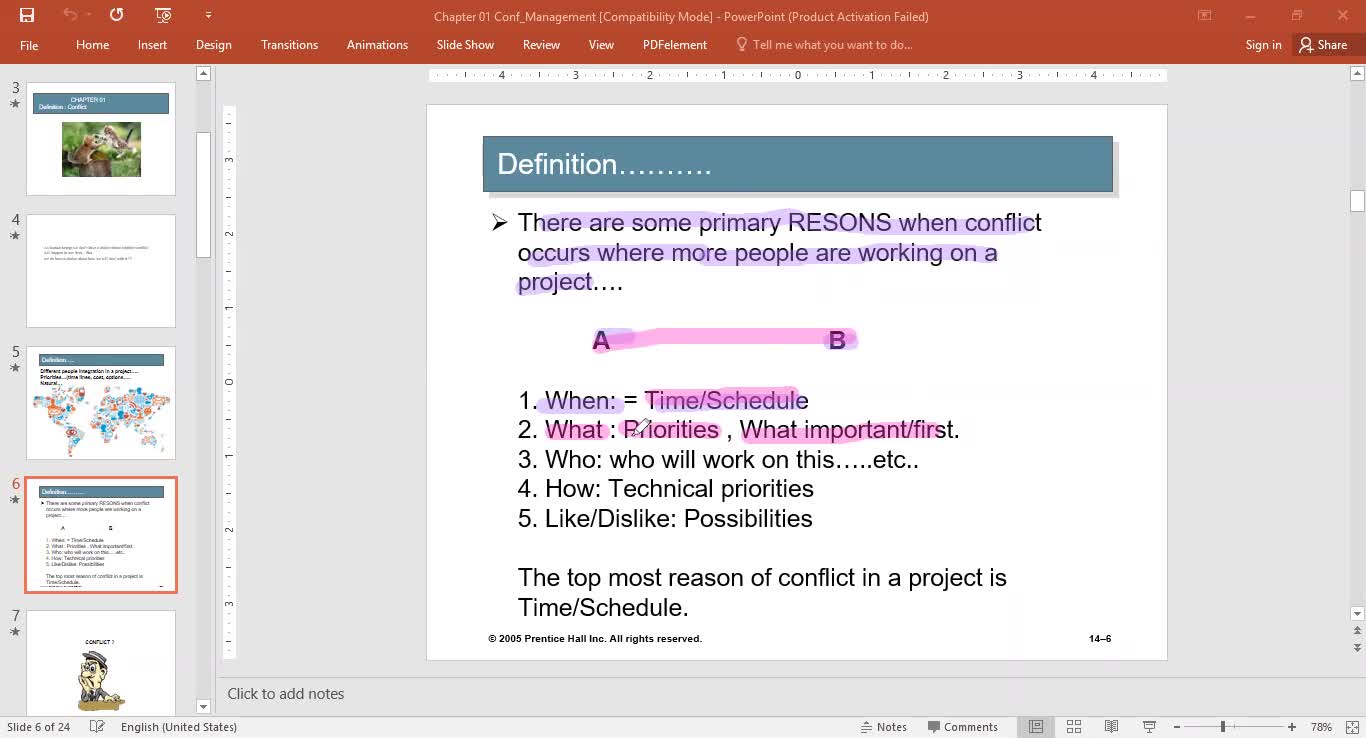Click the Sign in link

pyautogui.click(x=1263, y=45)
